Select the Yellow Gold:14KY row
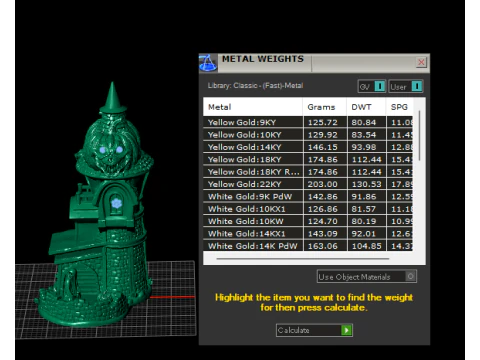The image size is (480, 360). pyautogui.click(x=308, y=147)
